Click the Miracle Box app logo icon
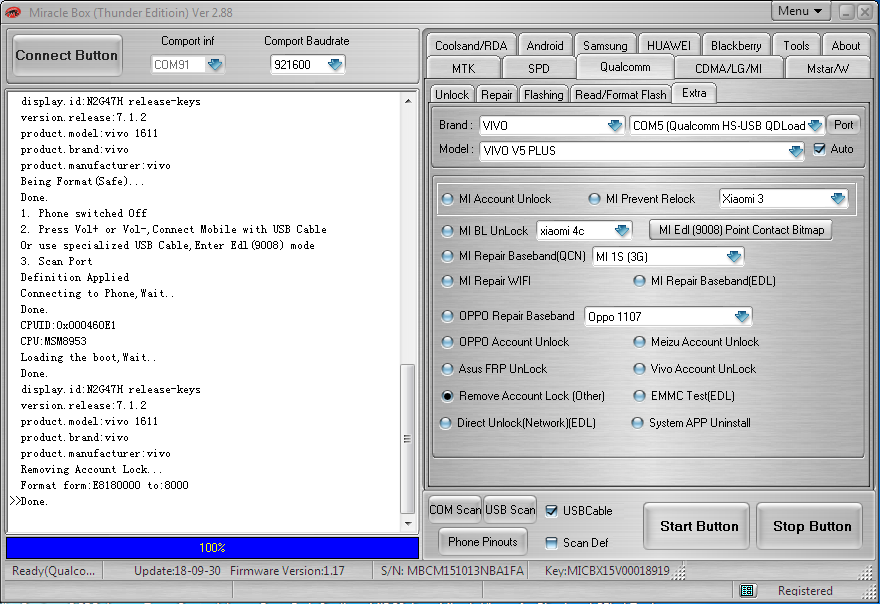 click(12, 12)
